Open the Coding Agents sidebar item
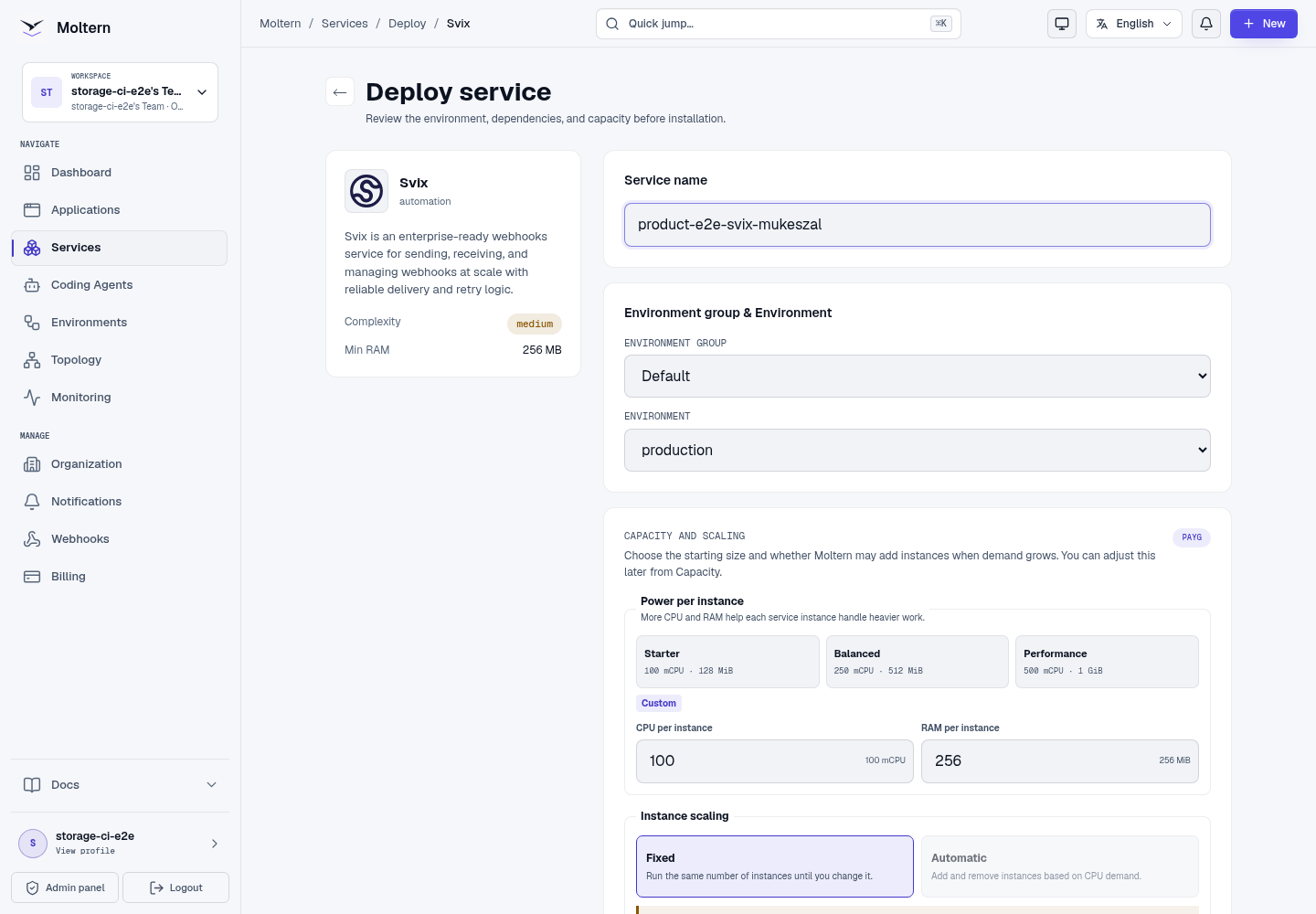 [x=120, y=285]
